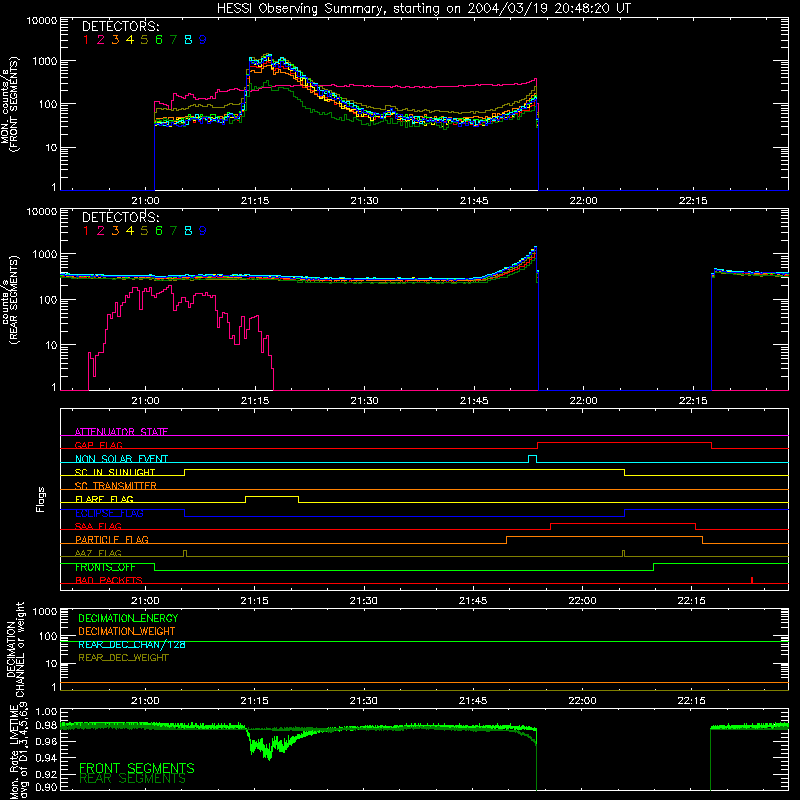Select detector 9 in rear segments legend

pos(203,231)
